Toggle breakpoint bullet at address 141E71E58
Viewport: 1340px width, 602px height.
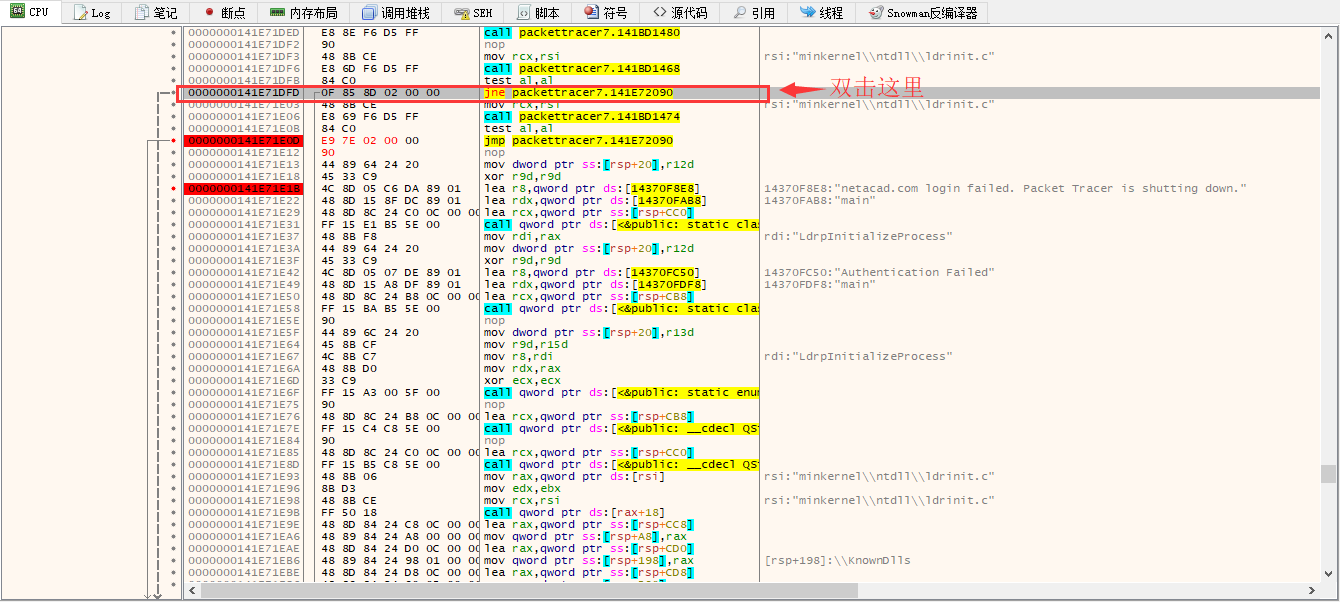(x=174, y=308)
